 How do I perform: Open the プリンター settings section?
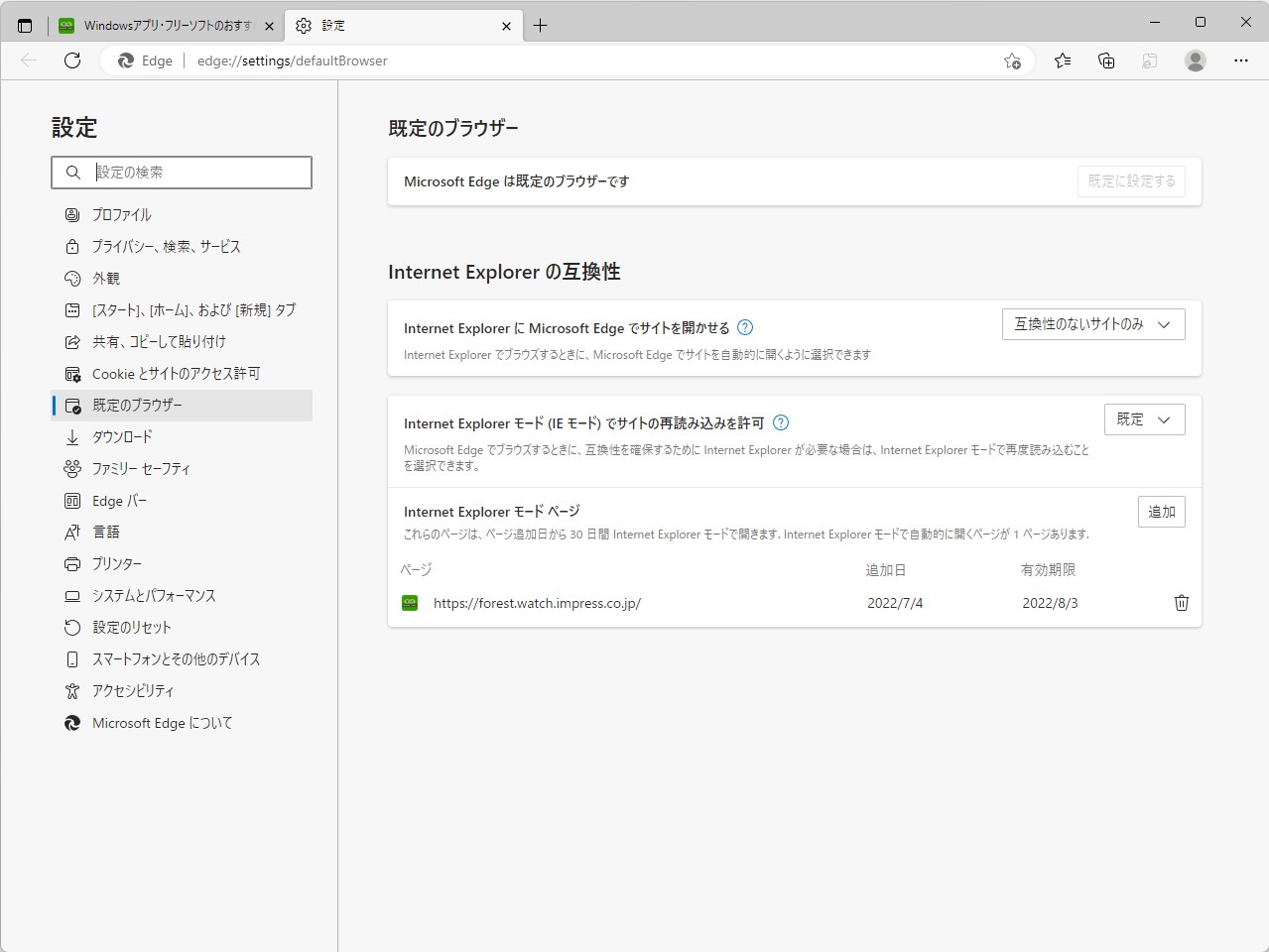(116, 563)
